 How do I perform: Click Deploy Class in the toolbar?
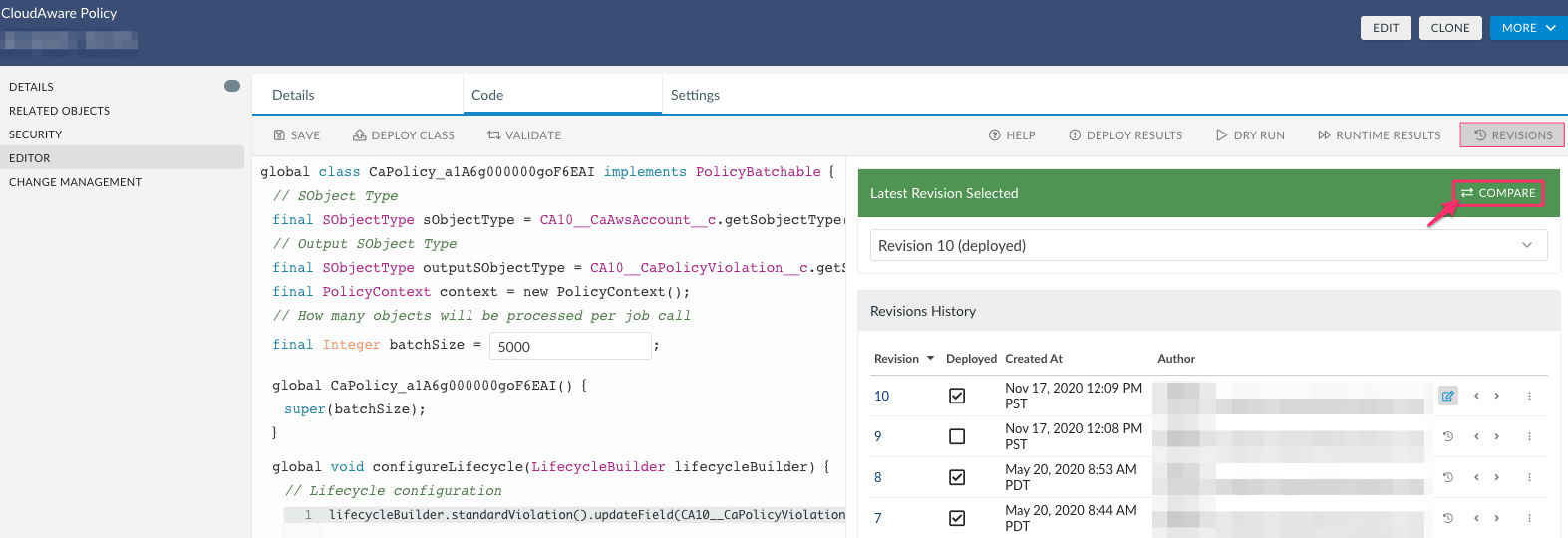click(404, 135)
